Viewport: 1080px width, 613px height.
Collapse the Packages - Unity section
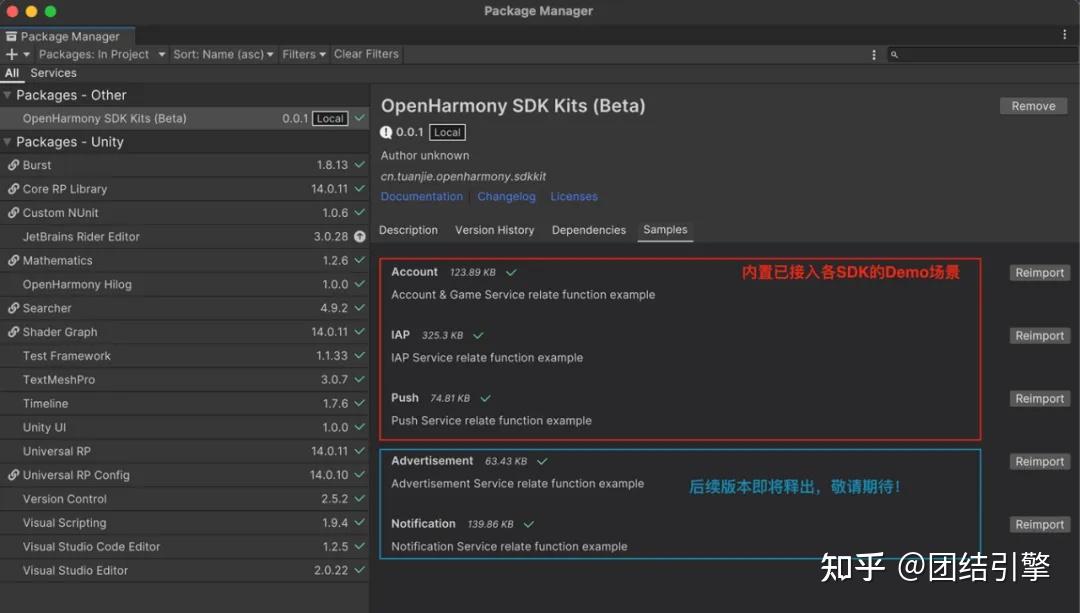coord(8,141)
